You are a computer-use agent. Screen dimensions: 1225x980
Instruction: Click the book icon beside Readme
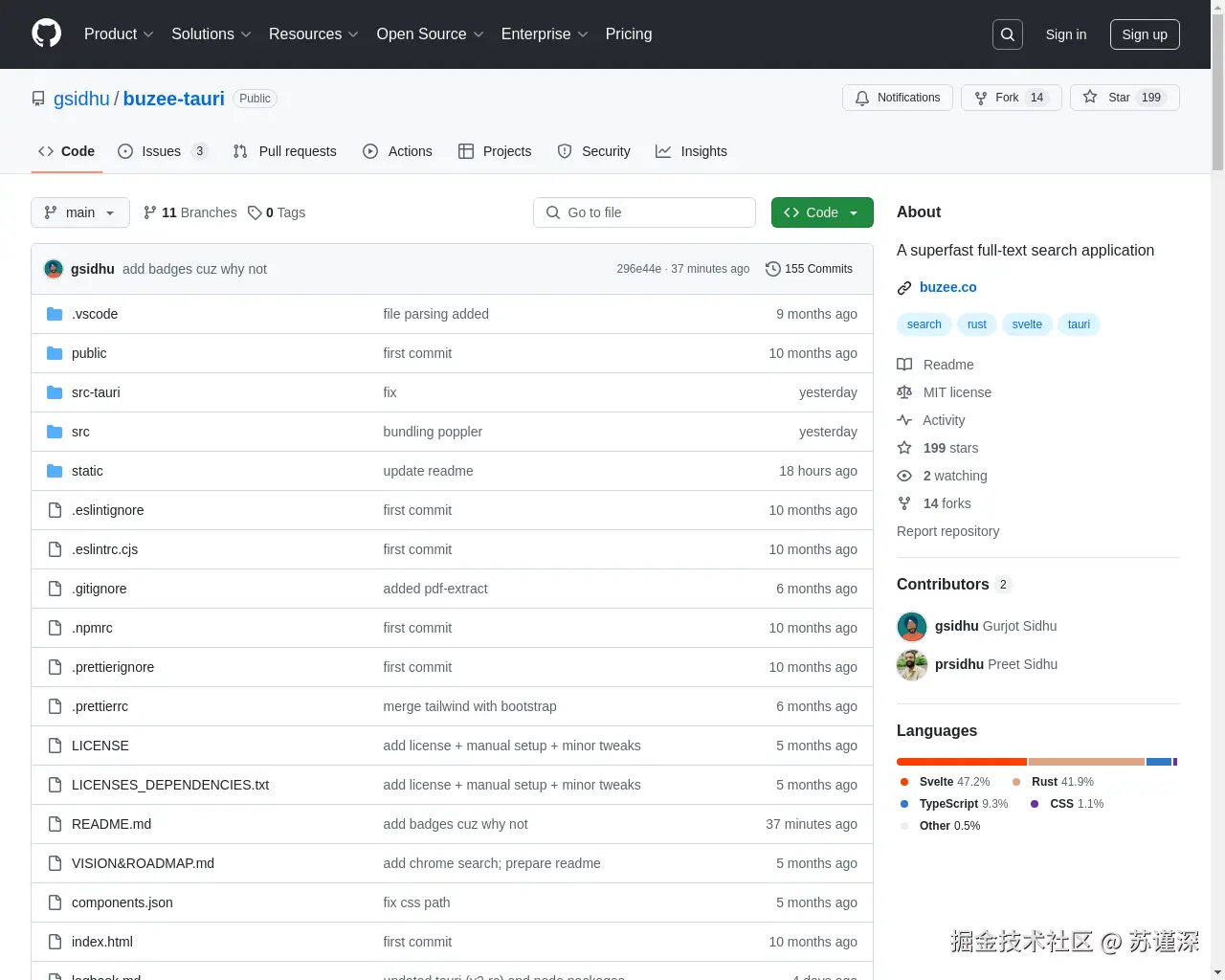coord(904,365)
